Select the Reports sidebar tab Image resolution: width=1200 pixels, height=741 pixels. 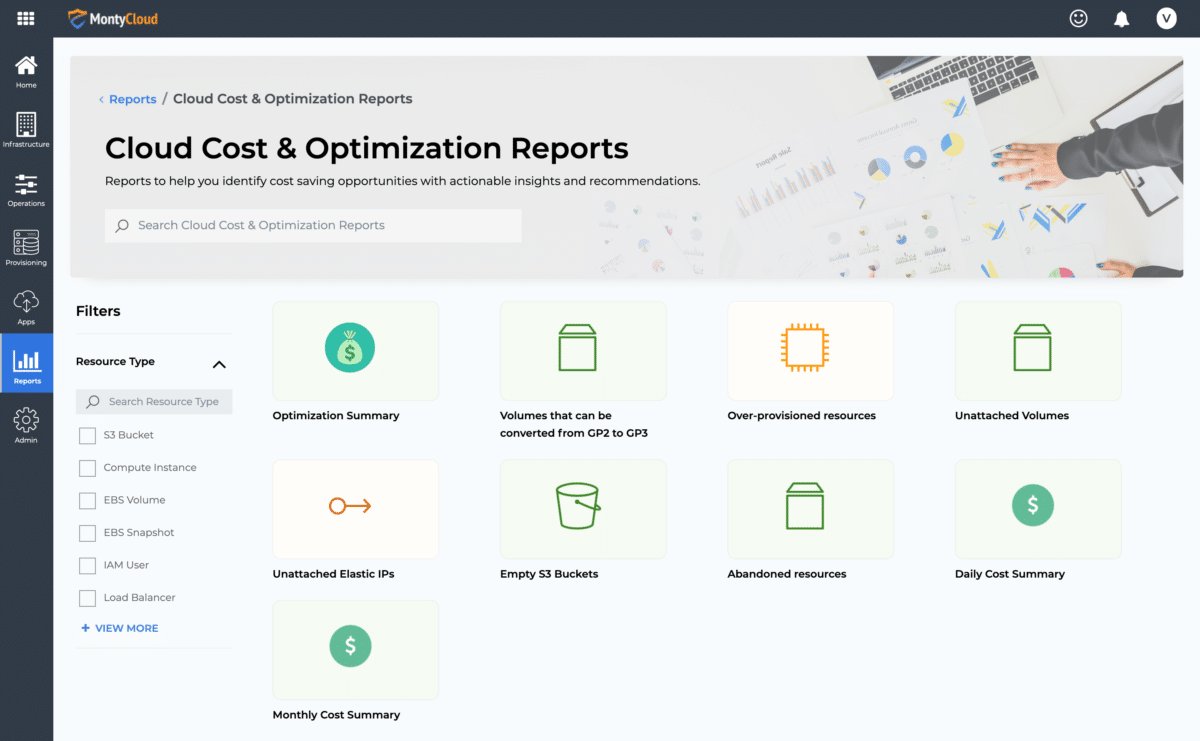[26, 366]
